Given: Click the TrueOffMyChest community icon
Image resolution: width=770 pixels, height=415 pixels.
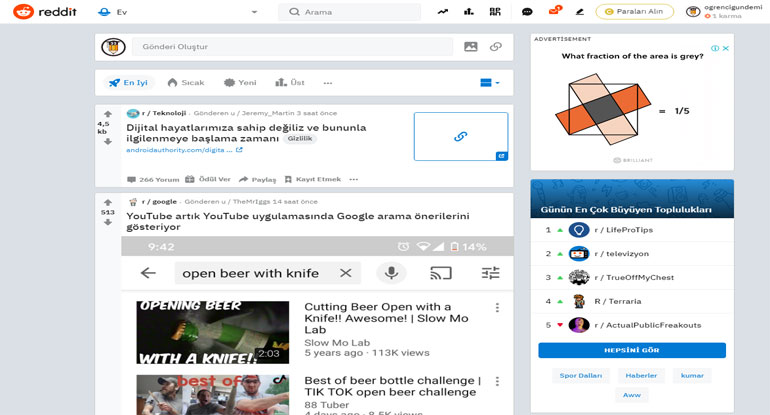Looking at the screenshot, I should click(578, 277).
